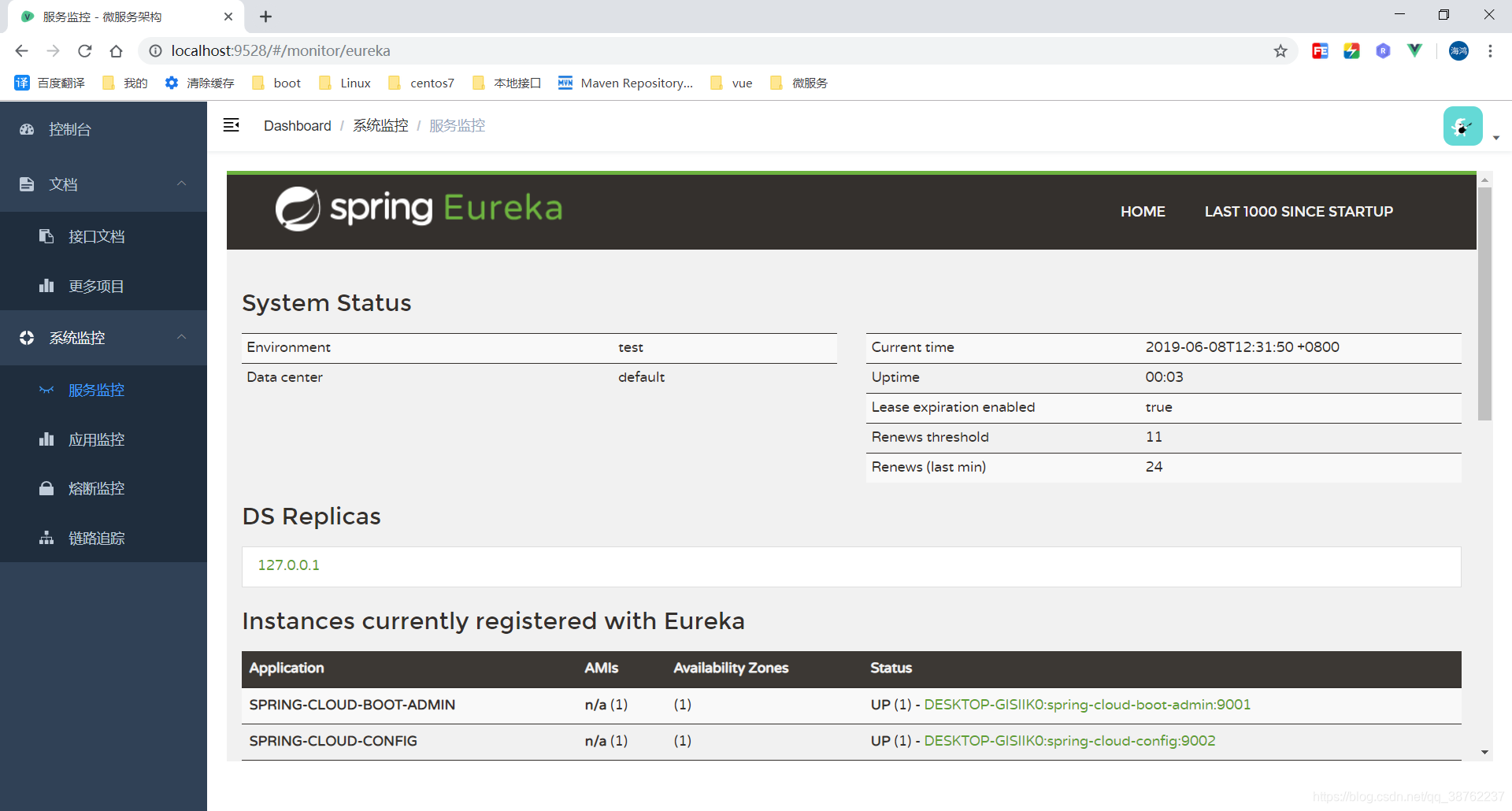Click the user avatar image
This screenshot has width=1512, height=811.
[x=1462, y=126]
